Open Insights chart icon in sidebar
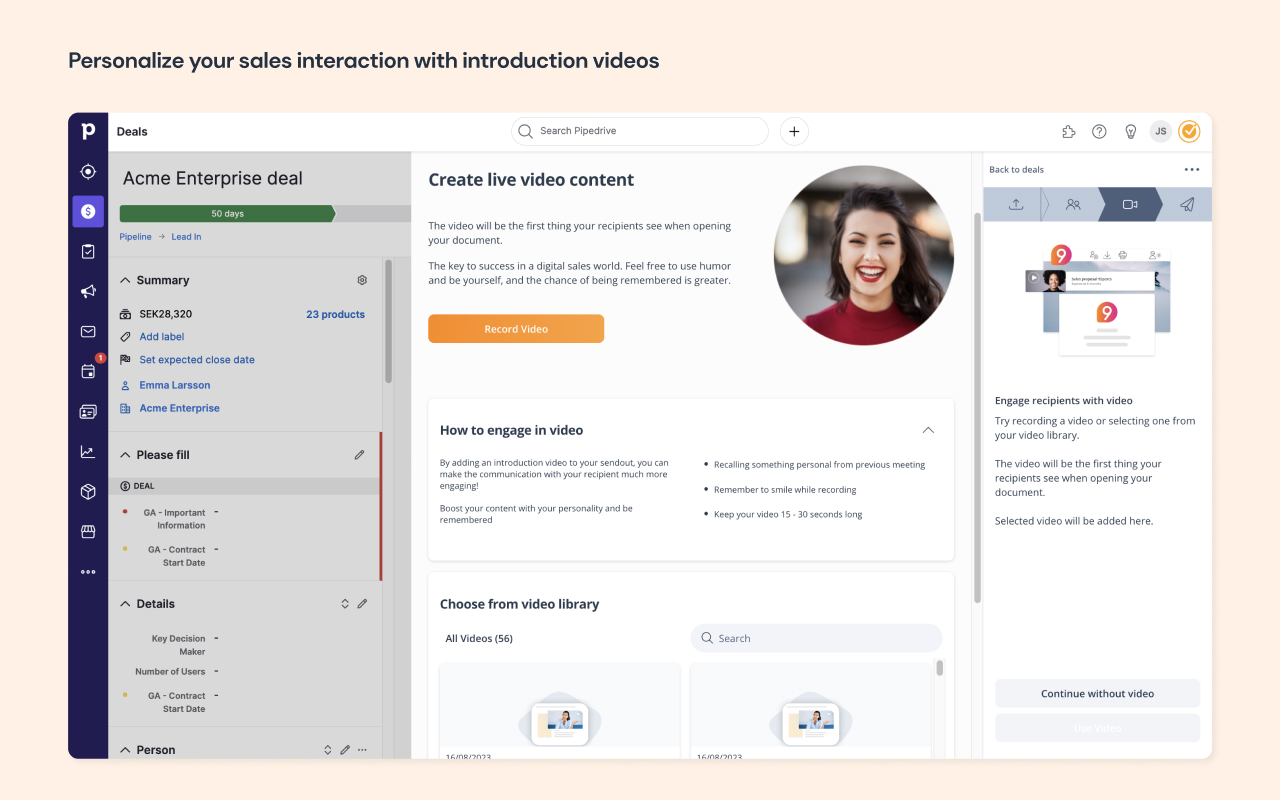 [x=88, y=452]
